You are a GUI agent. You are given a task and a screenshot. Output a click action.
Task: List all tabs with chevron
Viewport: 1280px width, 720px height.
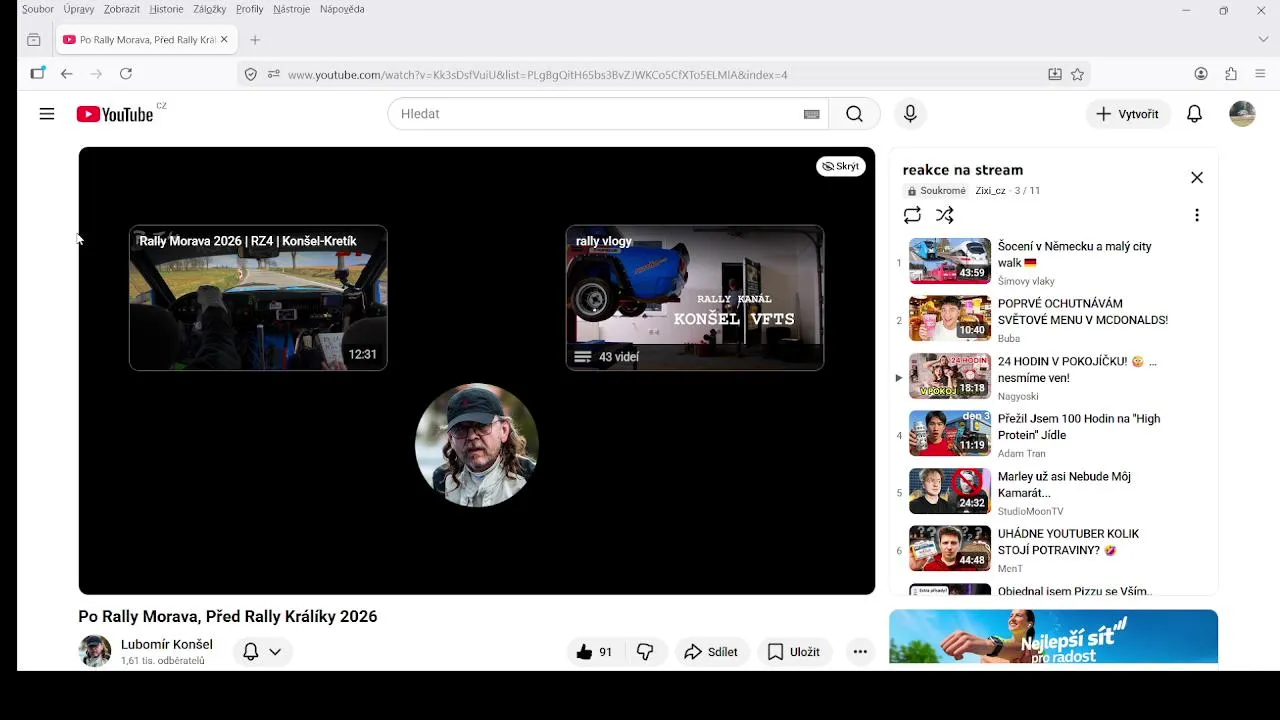pos(1263,40)
